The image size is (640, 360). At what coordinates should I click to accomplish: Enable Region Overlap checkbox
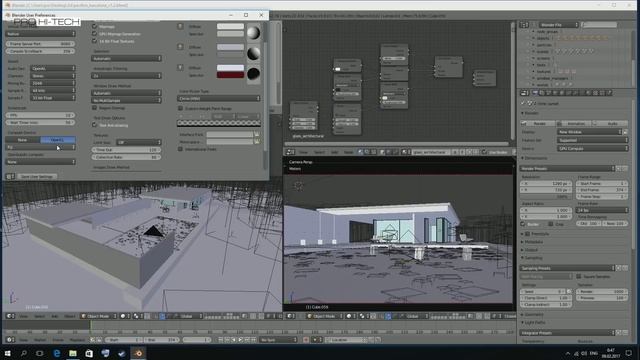[x=94, y=108]
